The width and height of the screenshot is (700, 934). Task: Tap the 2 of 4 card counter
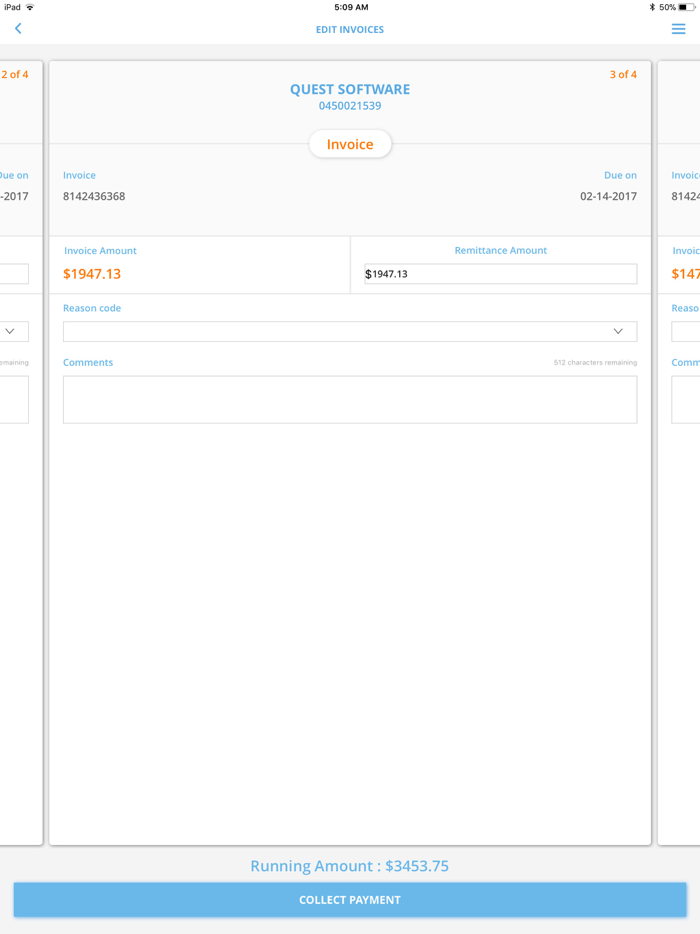pos(14,74)
